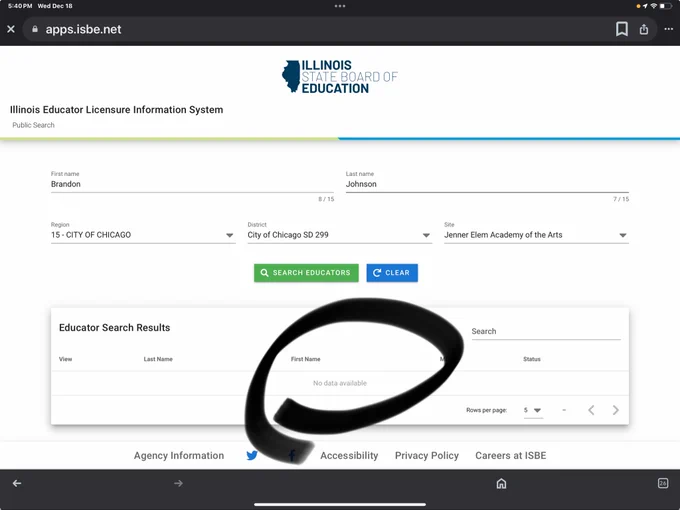
Task: Edit the First name field containing Brandon
Action: [192, 184]
